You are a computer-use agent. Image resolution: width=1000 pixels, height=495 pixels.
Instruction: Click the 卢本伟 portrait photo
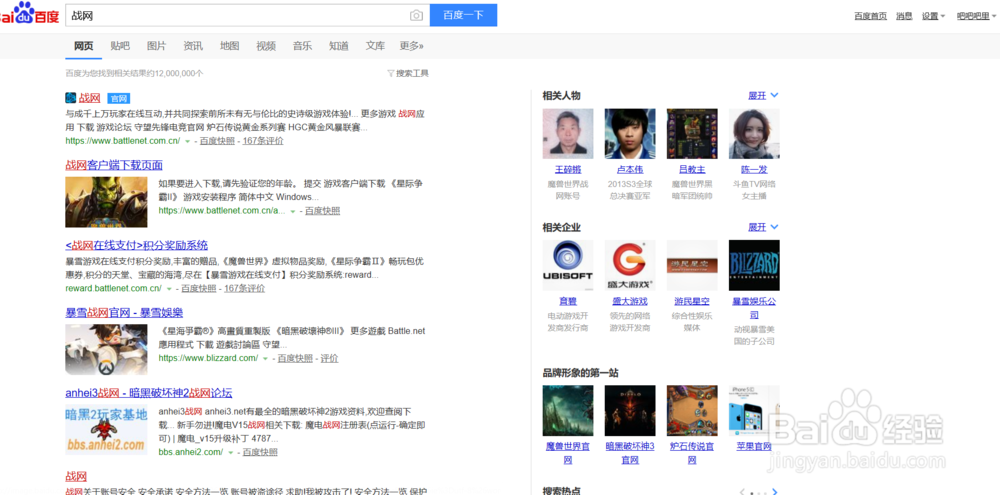[630, 133]
